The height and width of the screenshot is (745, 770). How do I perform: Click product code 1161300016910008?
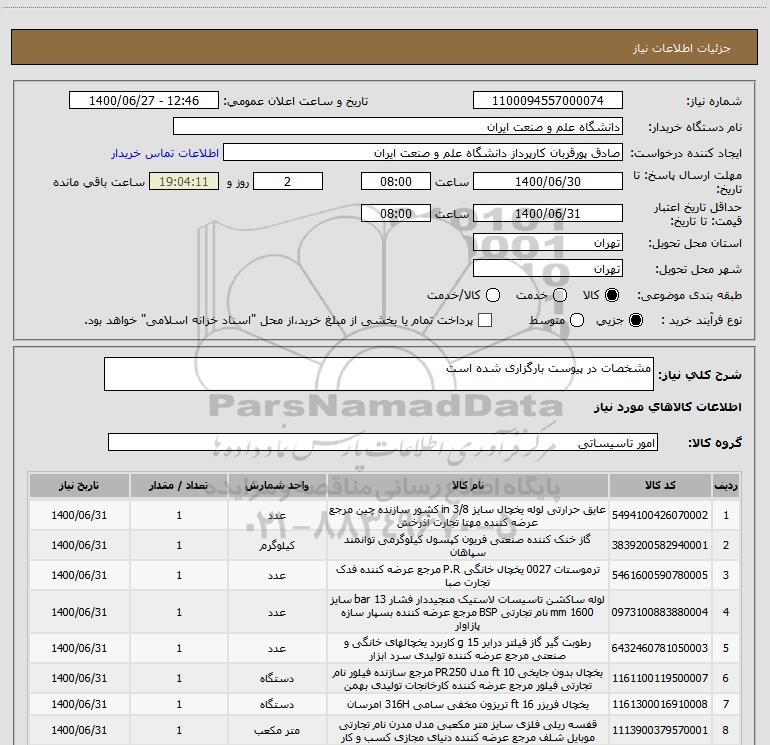pos(660,704)
